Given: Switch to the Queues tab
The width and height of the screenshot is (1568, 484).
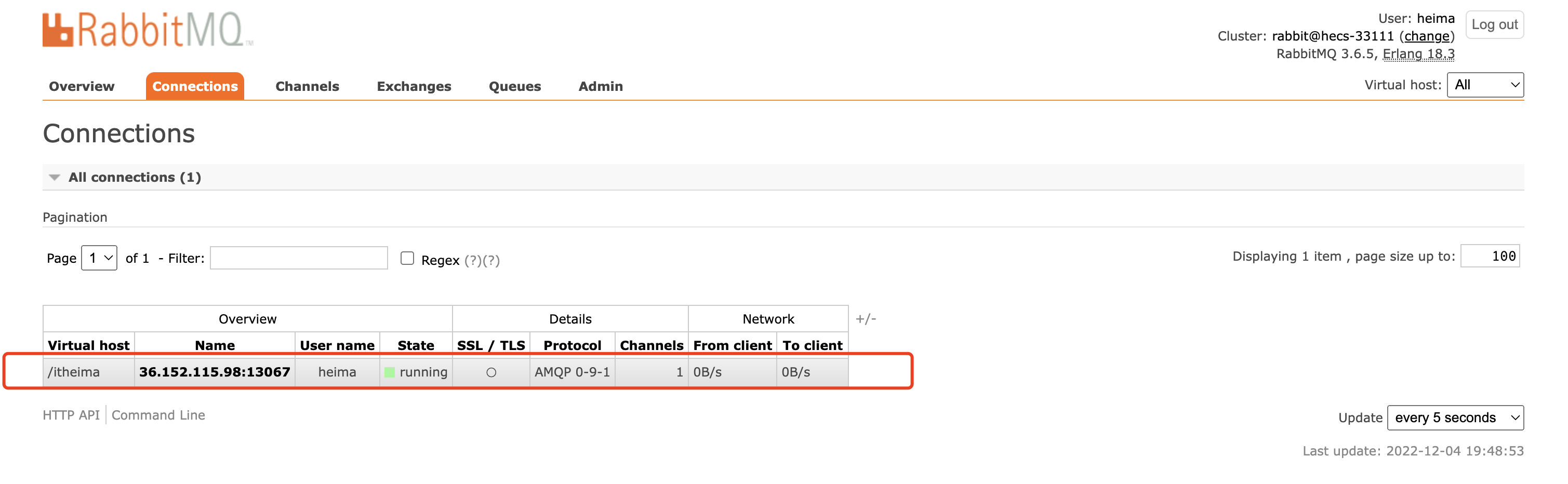Looking at the screenshot, I should pos(514,86).
